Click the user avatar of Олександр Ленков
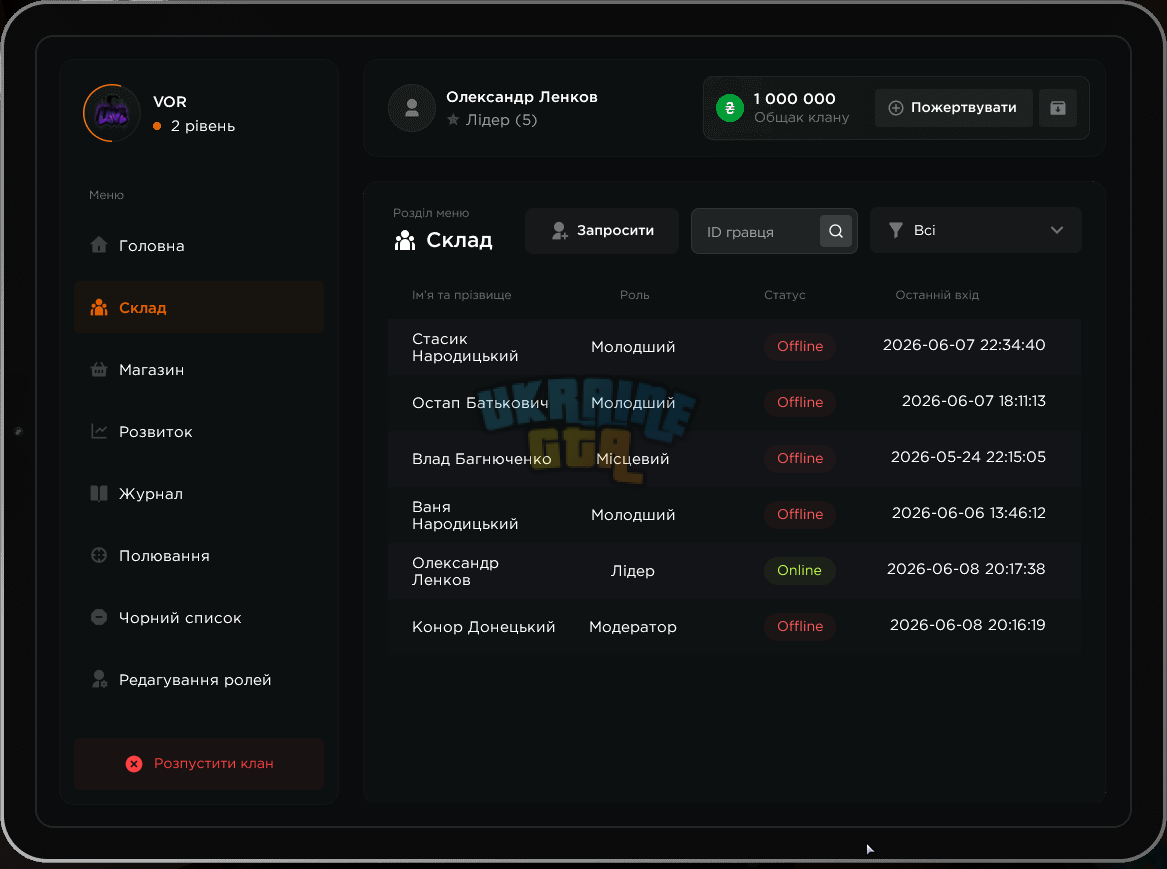 pos(412,109)
